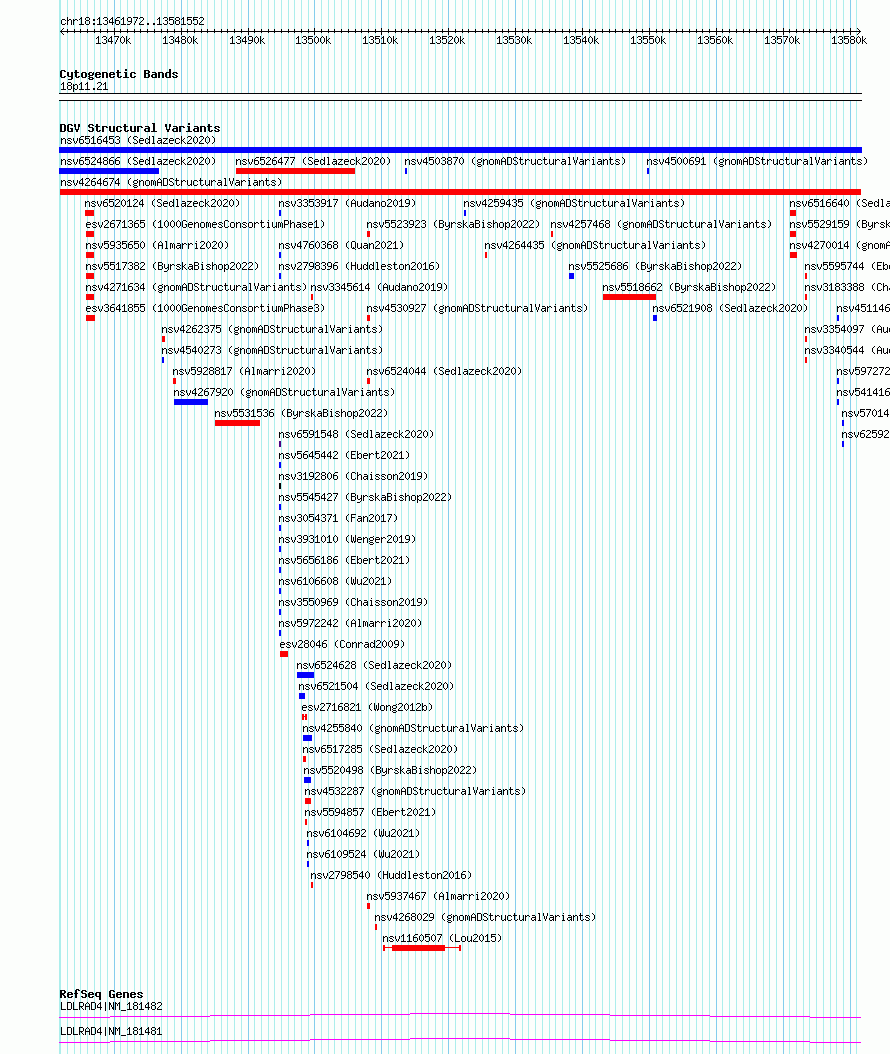Select esv3641855 (1000GenomesConsortiumPhase3) variant
890x1054 pixels.
coord(205,308)
